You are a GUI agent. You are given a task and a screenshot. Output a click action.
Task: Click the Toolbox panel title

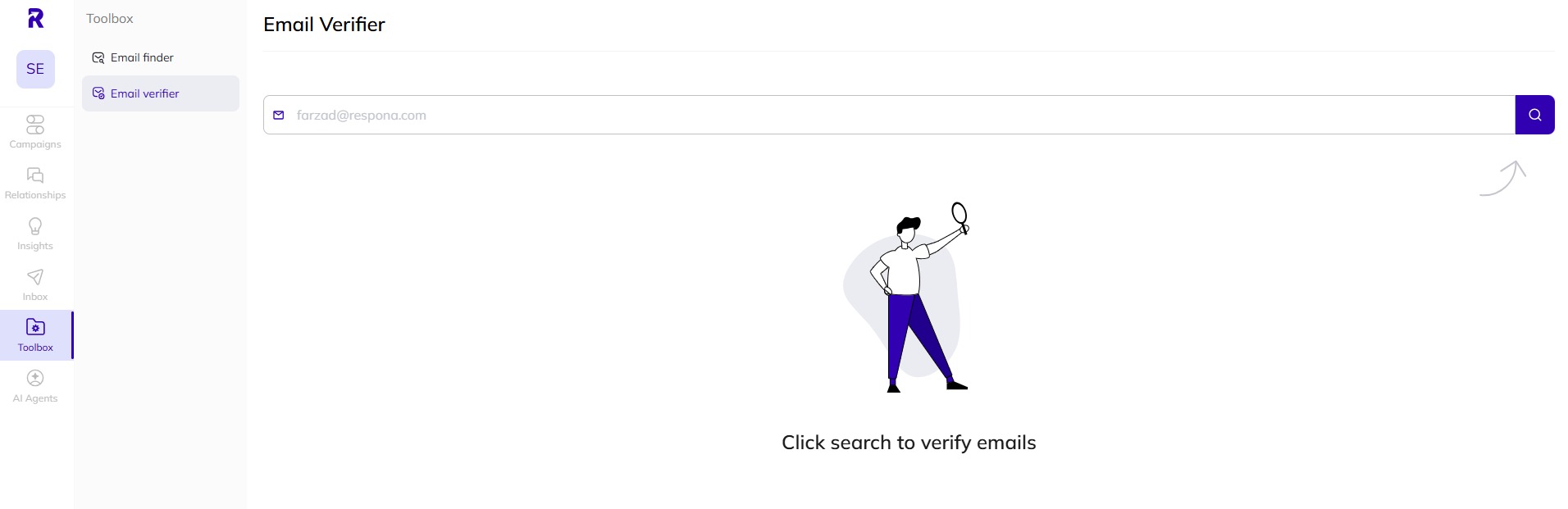109,18
